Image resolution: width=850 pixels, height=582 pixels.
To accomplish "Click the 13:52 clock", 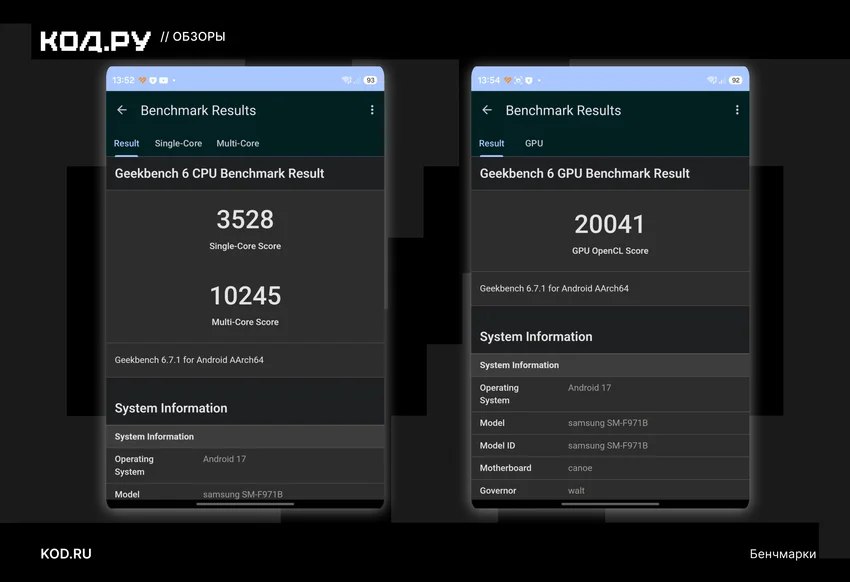I will [123, 80].
